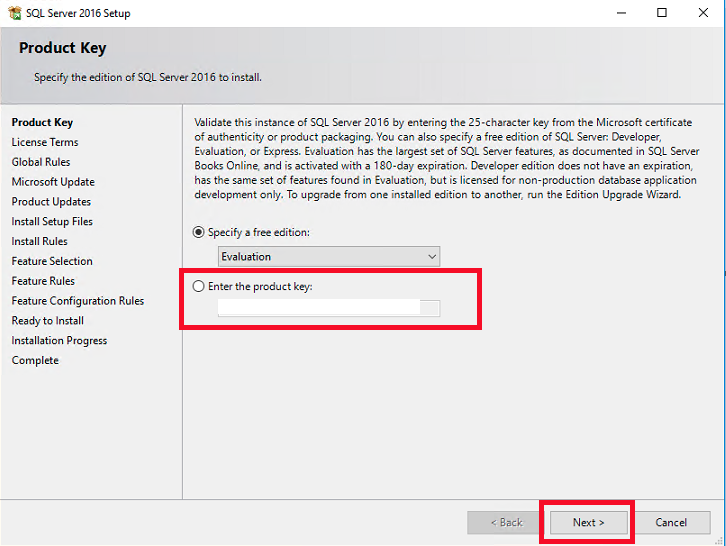Go to License Terms step
This screenshot has height=546, width=726.
45,142
